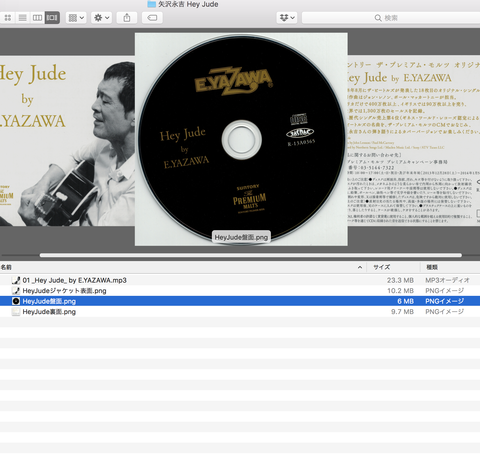The width and height of the screenshot is (480, 457).
Task: Click the Cover Flow horizontal scrollbar
Action: [251, 255]
